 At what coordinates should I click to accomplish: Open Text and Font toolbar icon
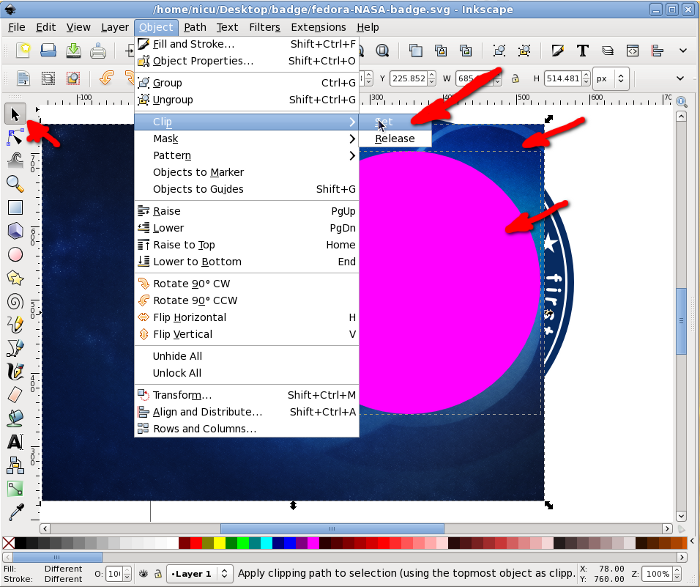click(583, 50)
